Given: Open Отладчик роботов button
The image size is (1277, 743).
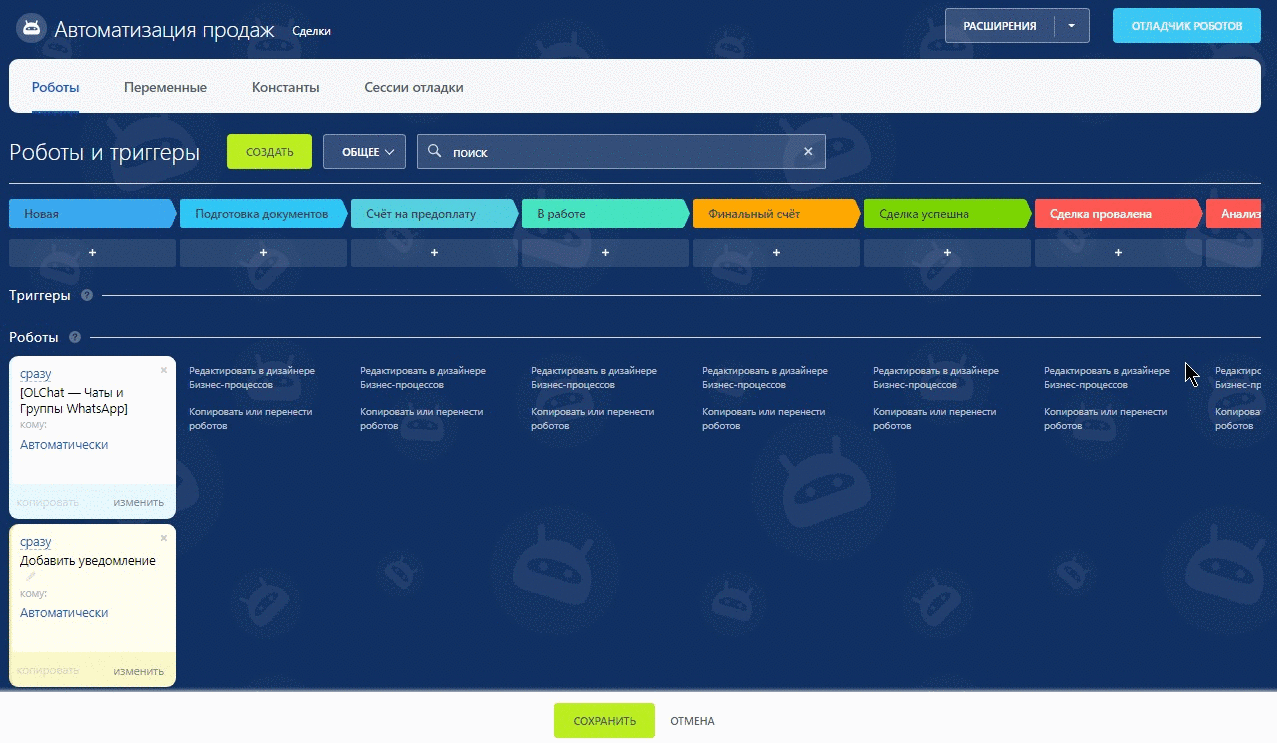Looking at the screenshot, I should [x=1187, y=26].
